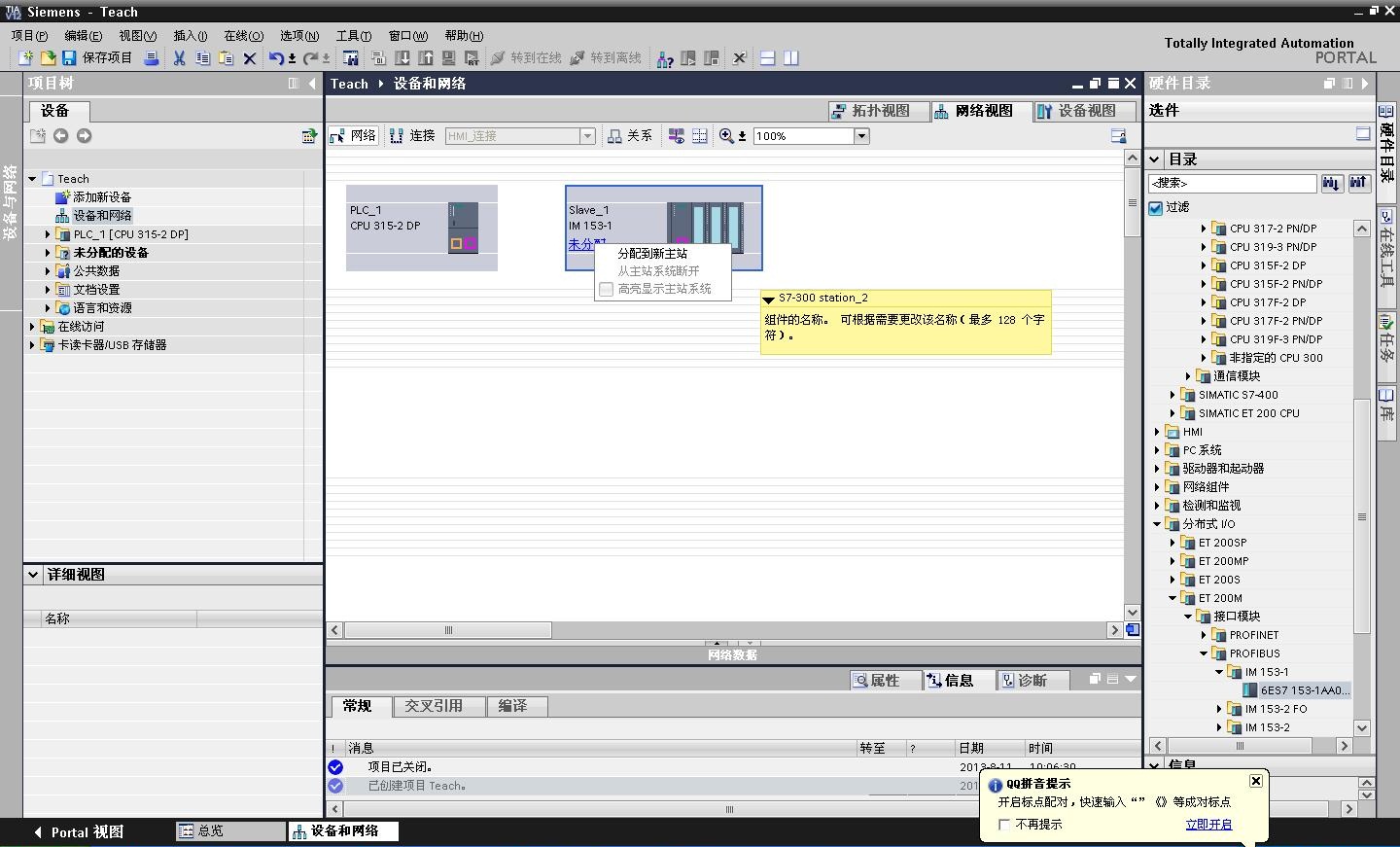The image size is (1400, 847).
Task: Click the project tree overview icon at right
Action: 309,136
